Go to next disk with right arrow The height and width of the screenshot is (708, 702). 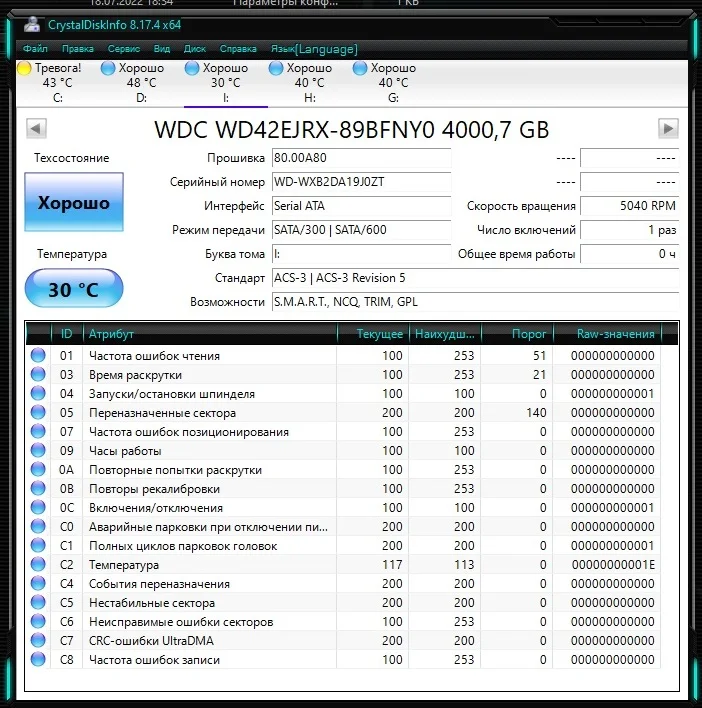668,129
